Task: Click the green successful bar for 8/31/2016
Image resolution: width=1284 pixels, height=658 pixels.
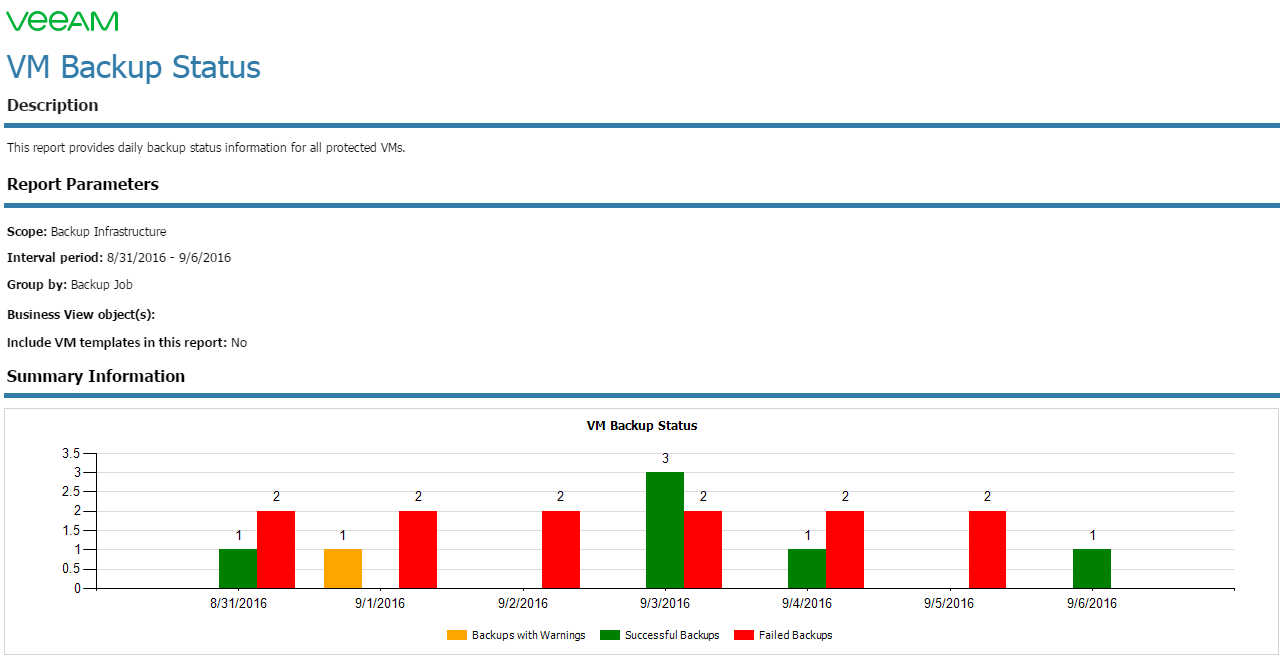Action: click(238, 569)
